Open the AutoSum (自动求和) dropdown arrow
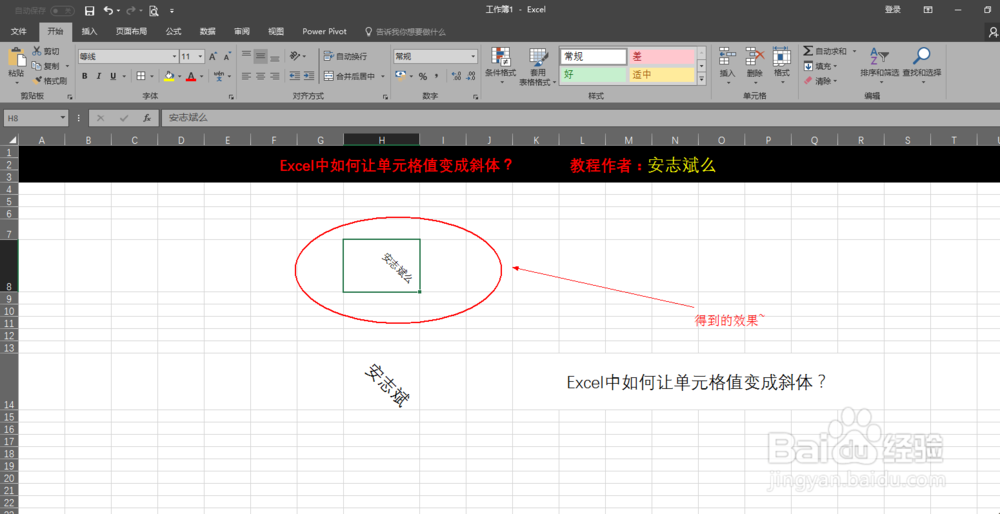 coord(854,51)
